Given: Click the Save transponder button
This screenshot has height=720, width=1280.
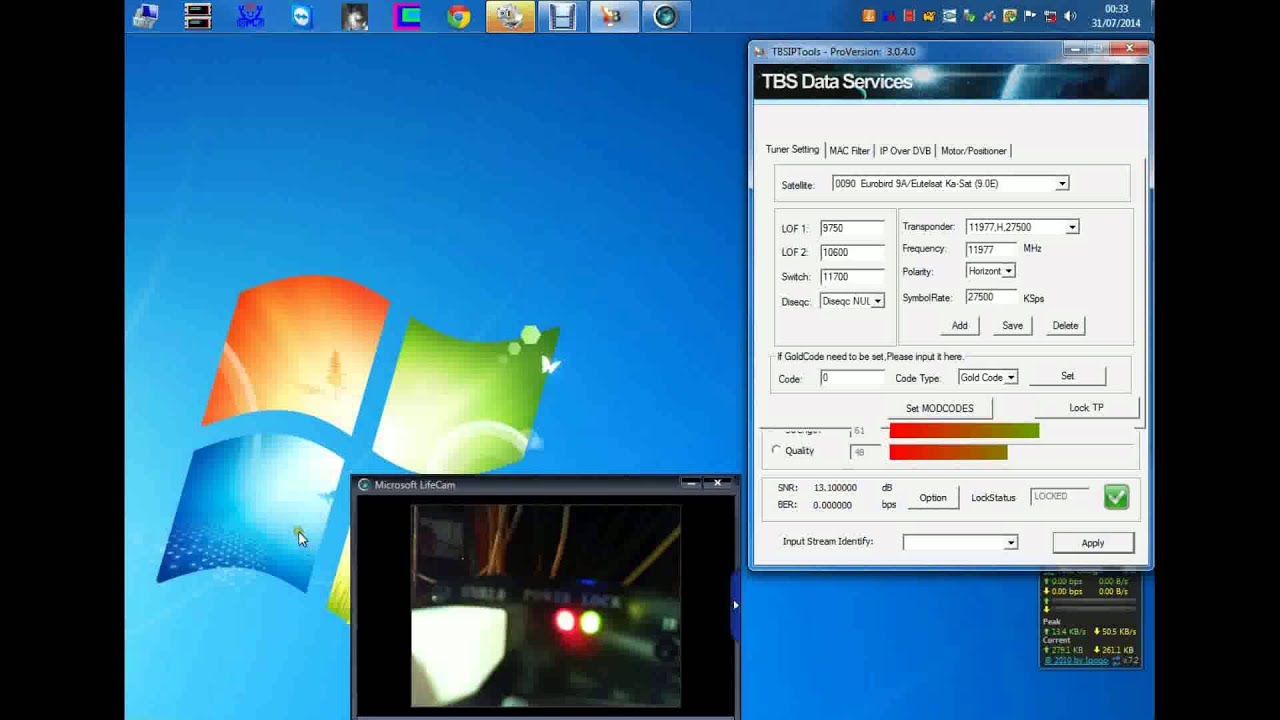Looking at the screenshot, I should click(x=1012, y=326).
